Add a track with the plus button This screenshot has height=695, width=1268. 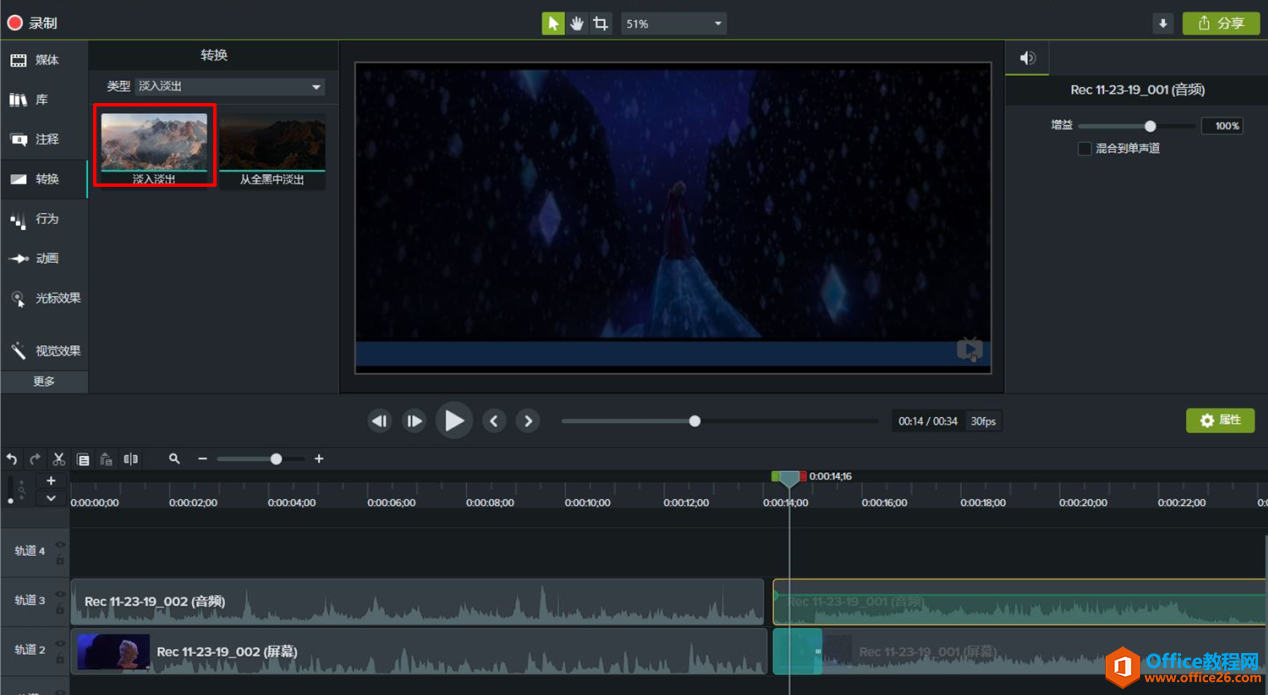pos(51,481)
